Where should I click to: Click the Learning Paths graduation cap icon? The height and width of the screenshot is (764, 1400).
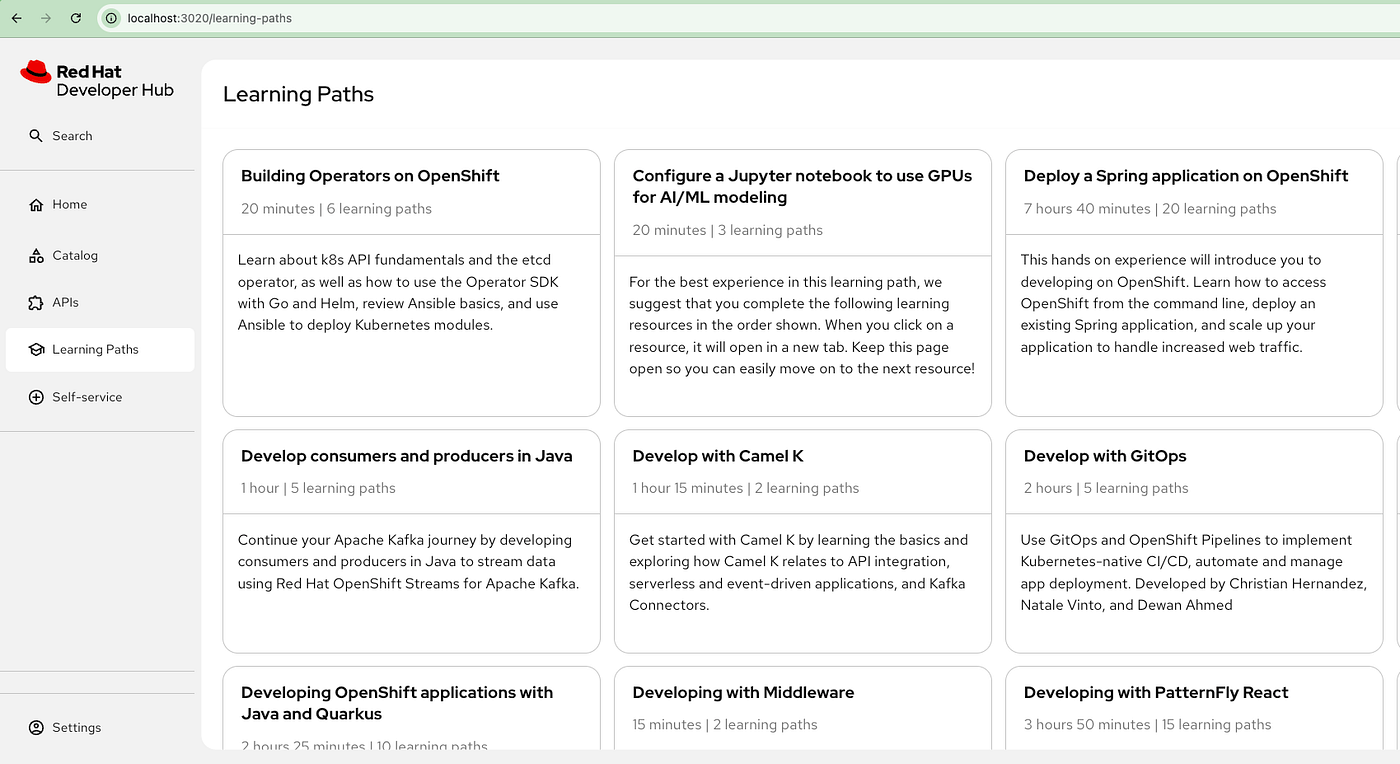(x=36, y=350)
